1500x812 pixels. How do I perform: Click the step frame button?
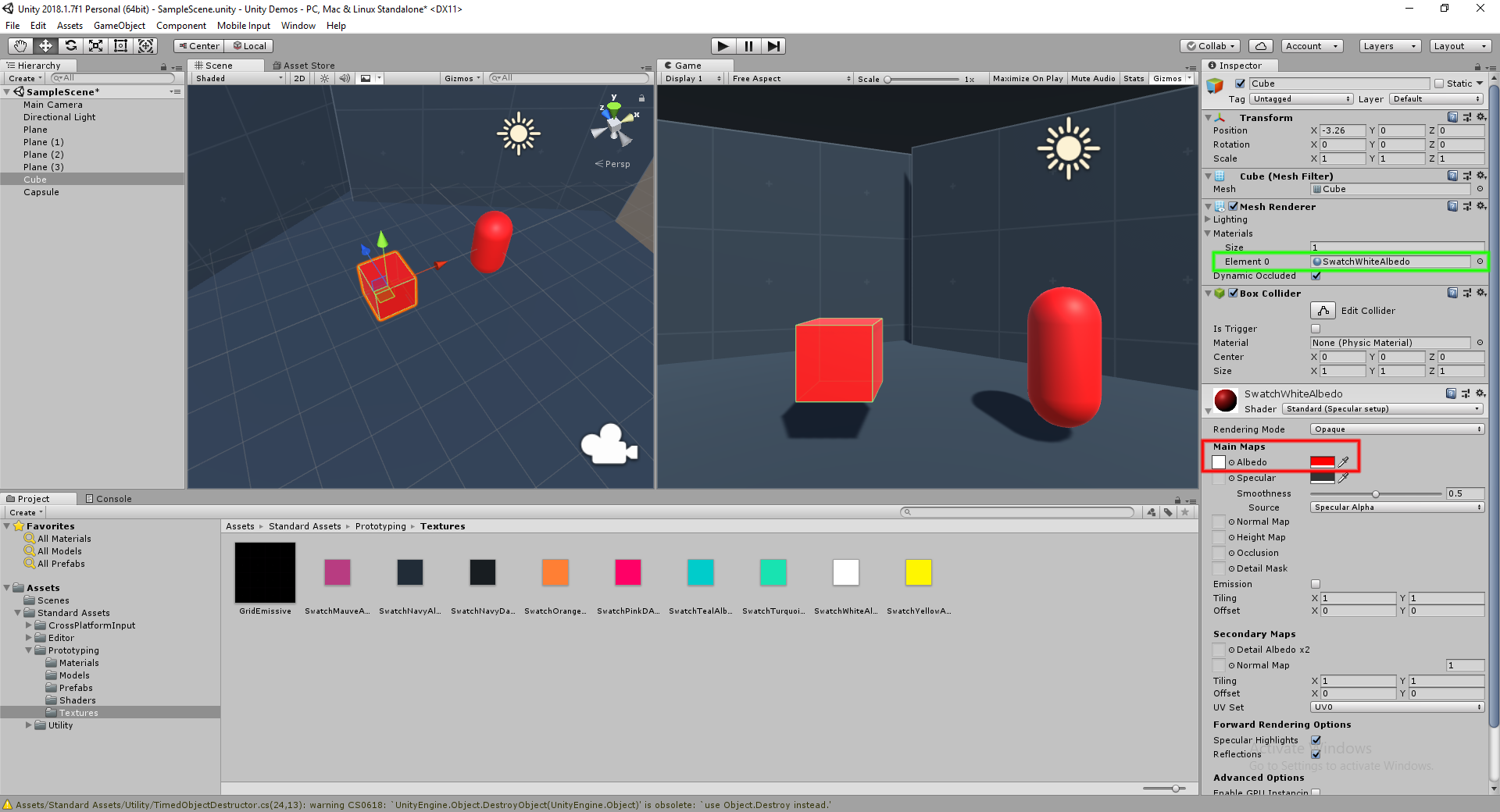pos(773,46)
